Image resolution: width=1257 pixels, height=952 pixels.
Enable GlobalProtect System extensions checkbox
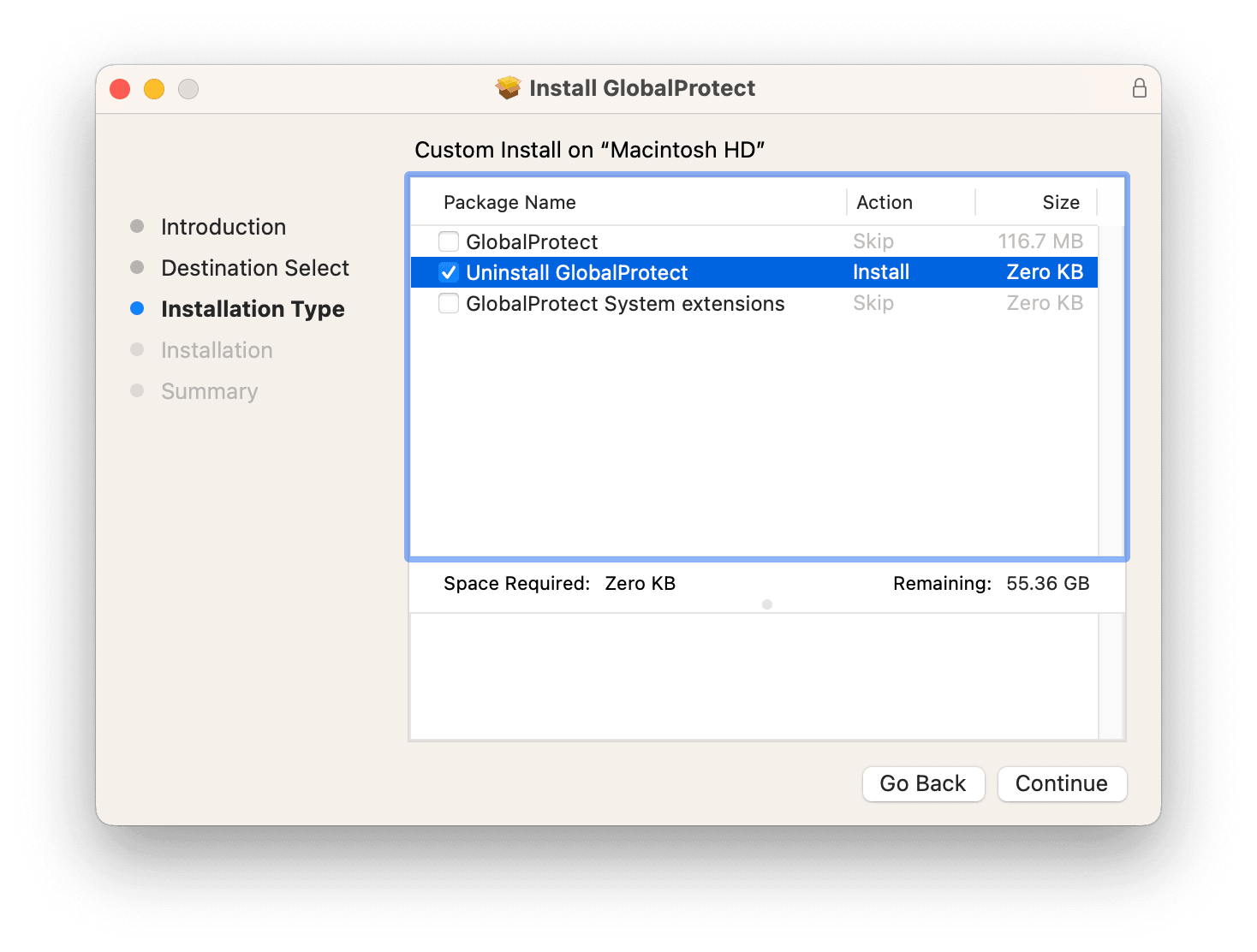pos(449,303)
